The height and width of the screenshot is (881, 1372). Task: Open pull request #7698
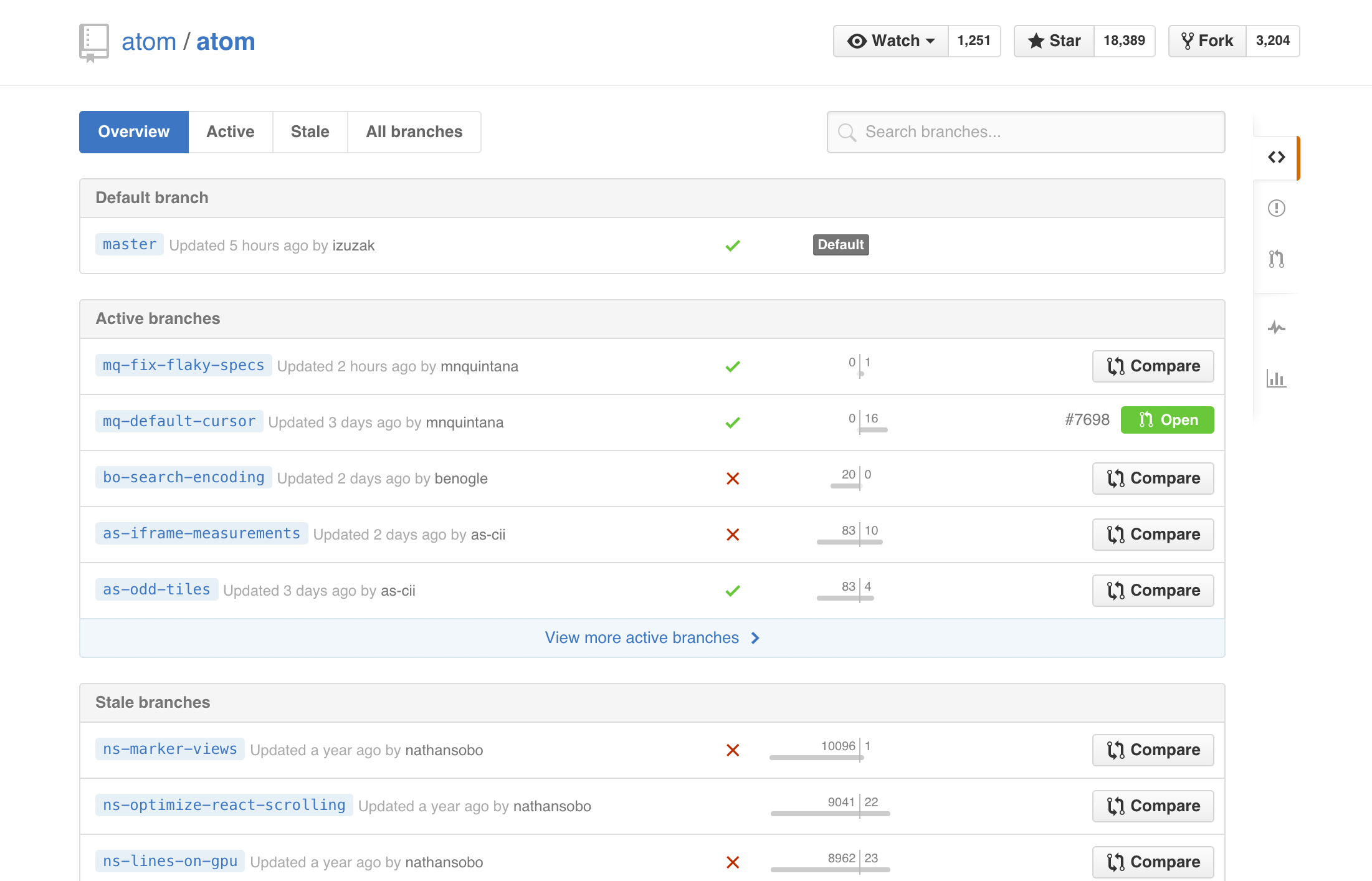coord(1087,420)
